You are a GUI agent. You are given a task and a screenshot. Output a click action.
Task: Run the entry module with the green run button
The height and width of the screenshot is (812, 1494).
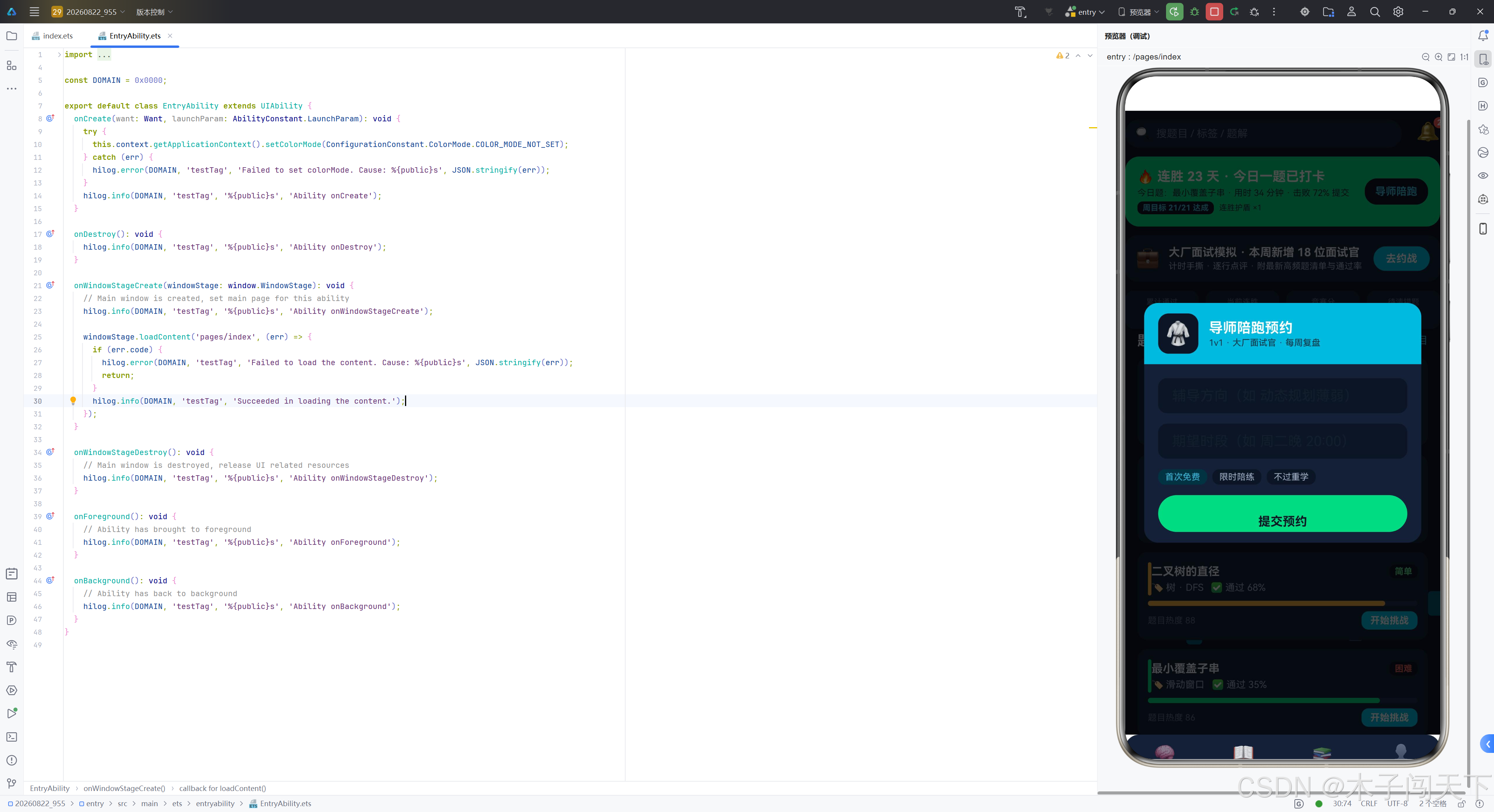[1175, 12]
